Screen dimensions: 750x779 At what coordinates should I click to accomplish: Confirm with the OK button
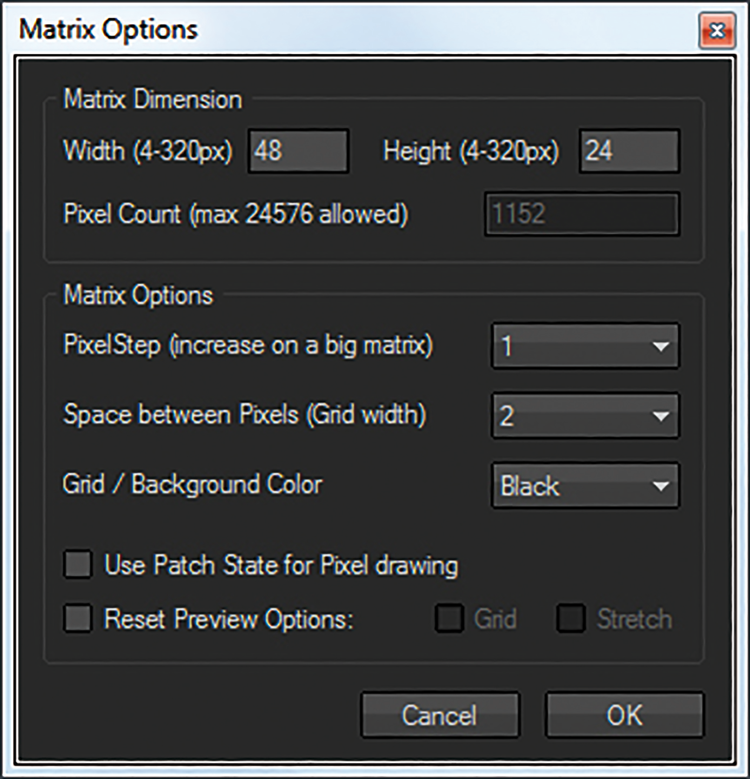coord(625,715)
